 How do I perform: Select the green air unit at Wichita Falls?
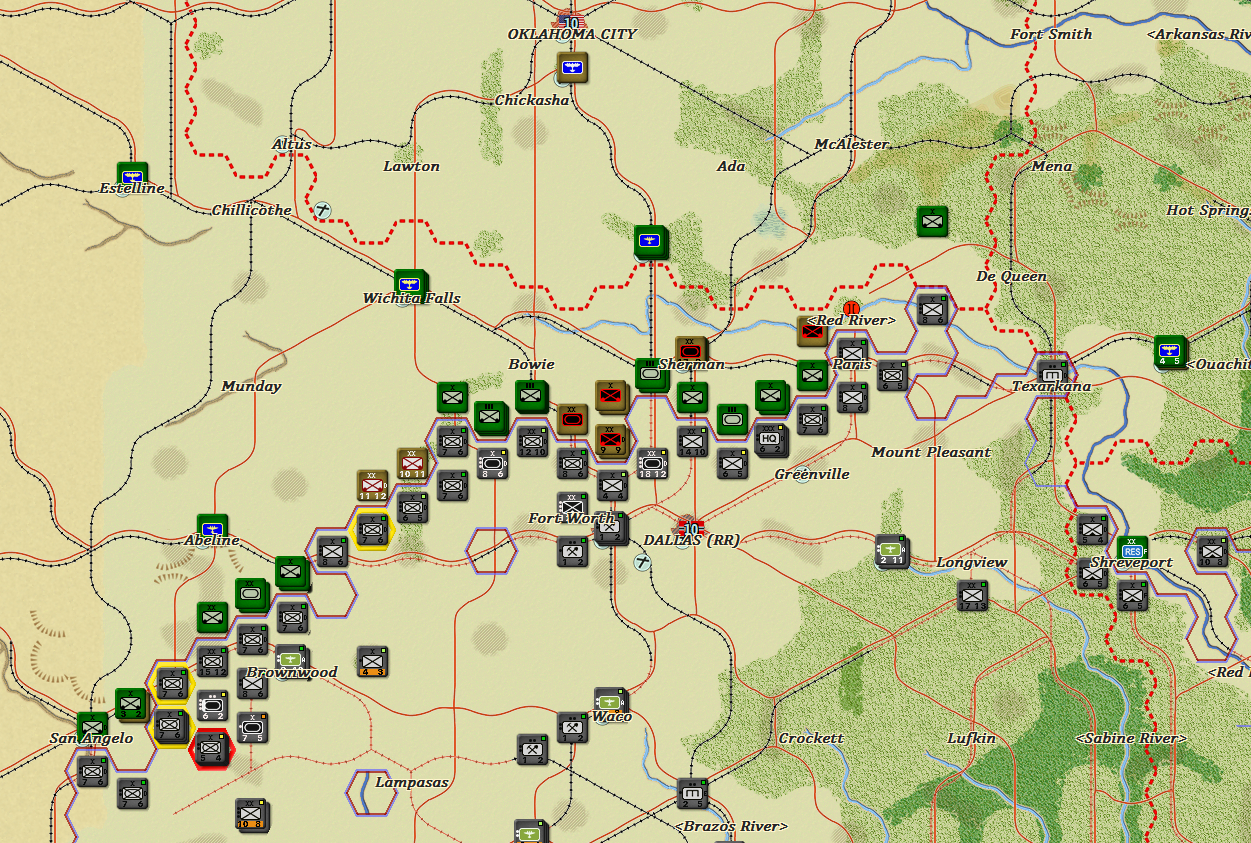[410, 285]
